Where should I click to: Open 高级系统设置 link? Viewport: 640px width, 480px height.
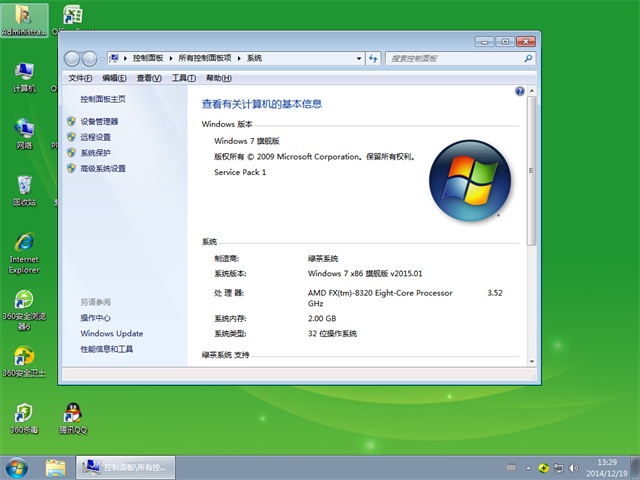pyautogui.click(x=103, y=168)
